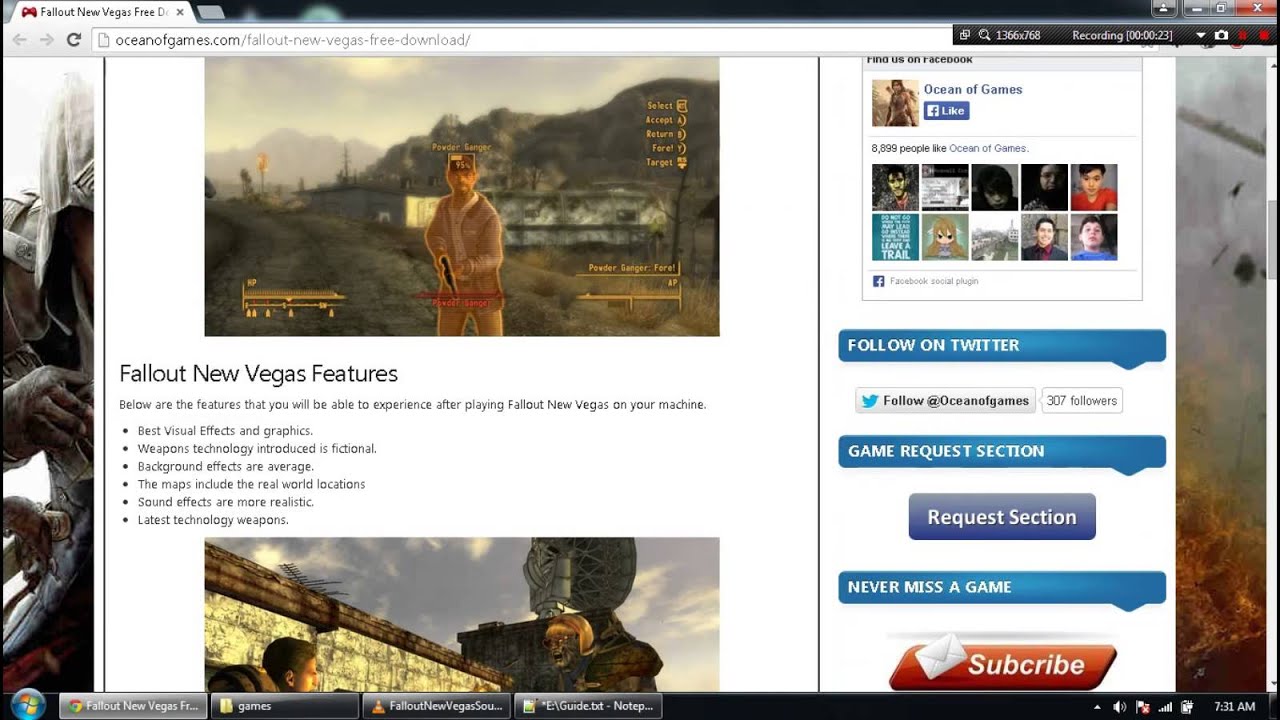Click Ocean of Games Facebook page avatar
This screenshot has height=720, width=1280.
click(x=895, y=103)
